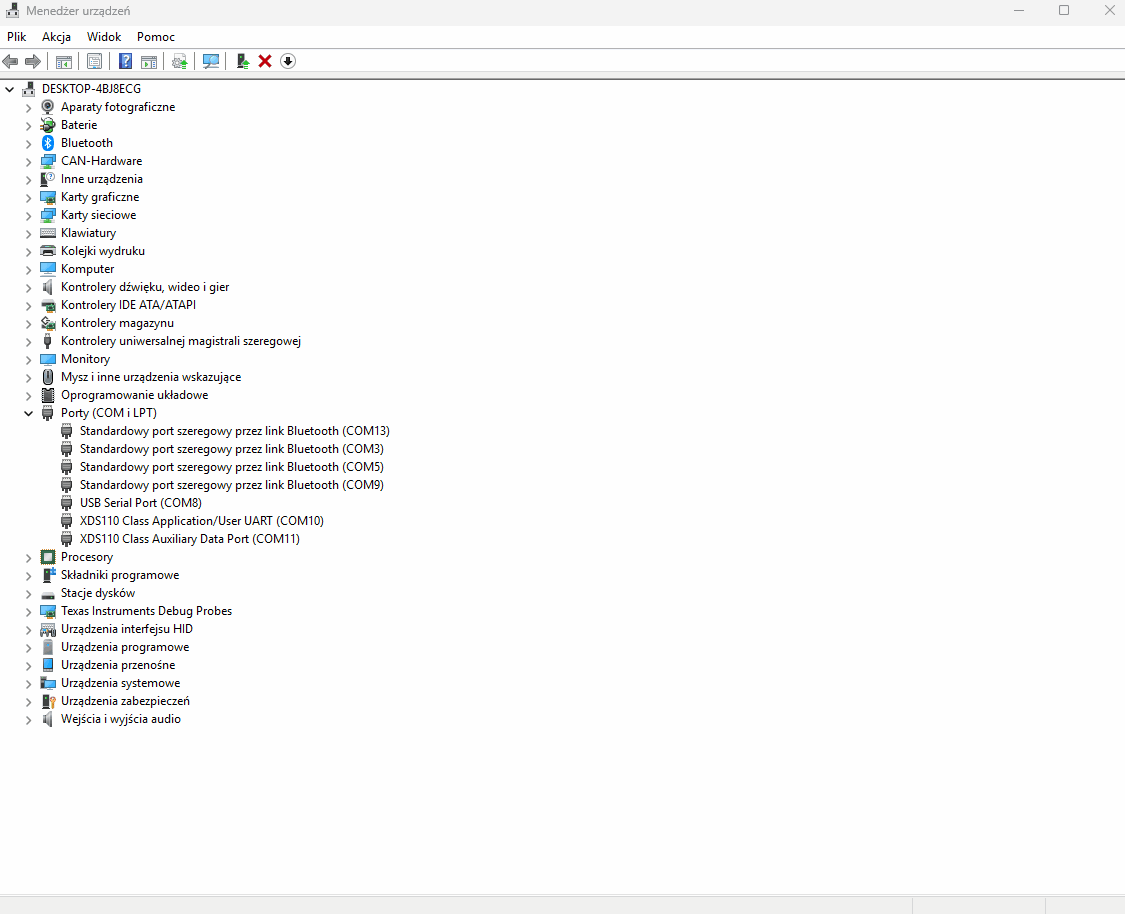Click the Scan for hardware changes monitor icon
This screenshot has height=914, width=1125.
[x=211, y=62]
